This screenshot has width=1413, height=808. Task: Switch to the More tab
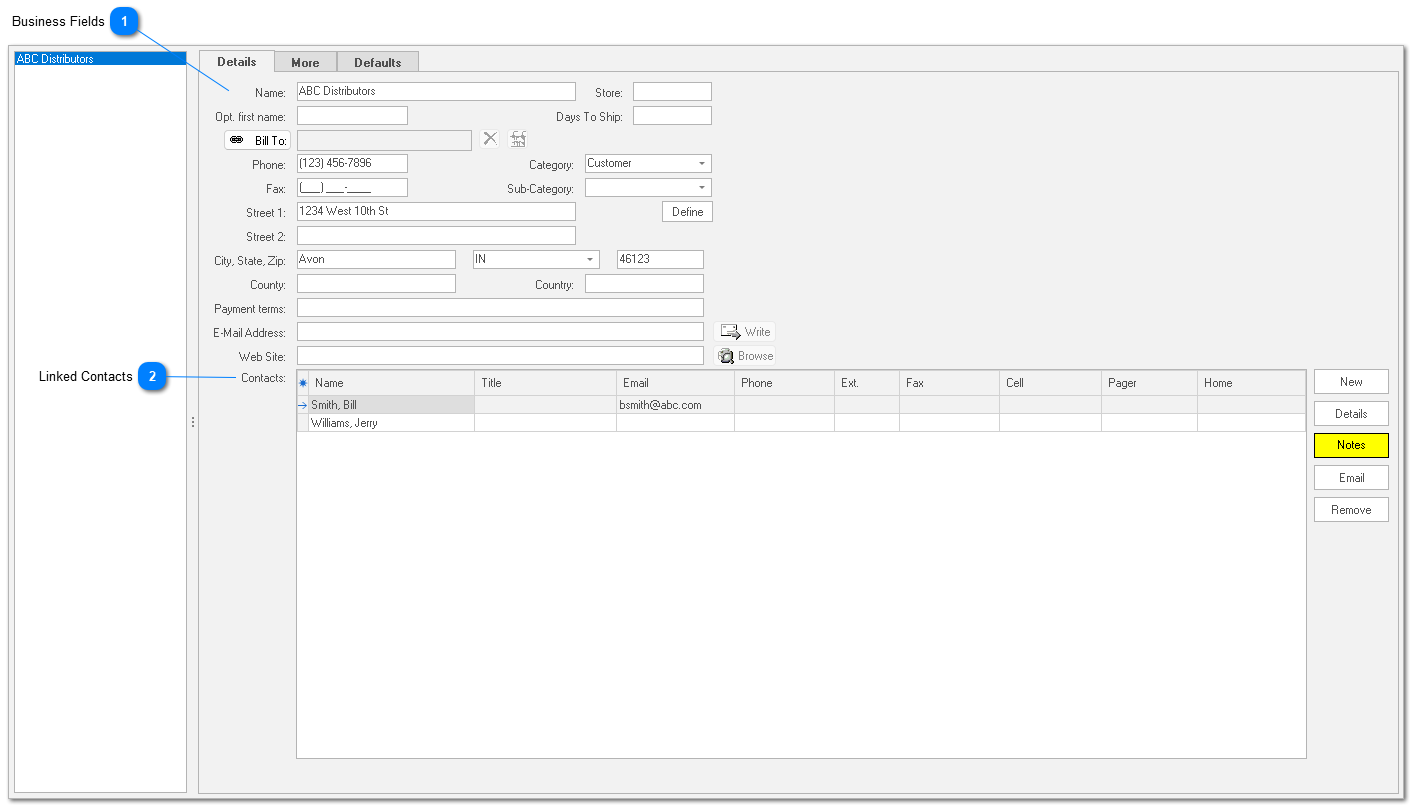click(x=305, y=62)
